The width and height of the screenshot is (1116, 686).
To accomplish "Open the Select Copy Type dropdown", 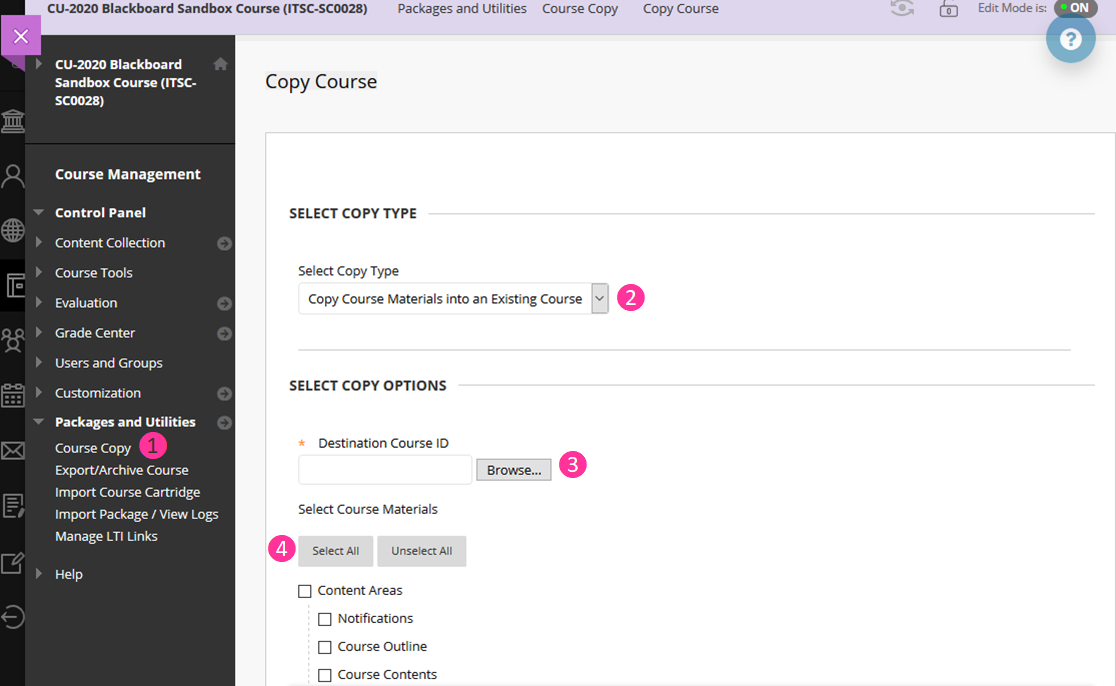I will point(453,299).
